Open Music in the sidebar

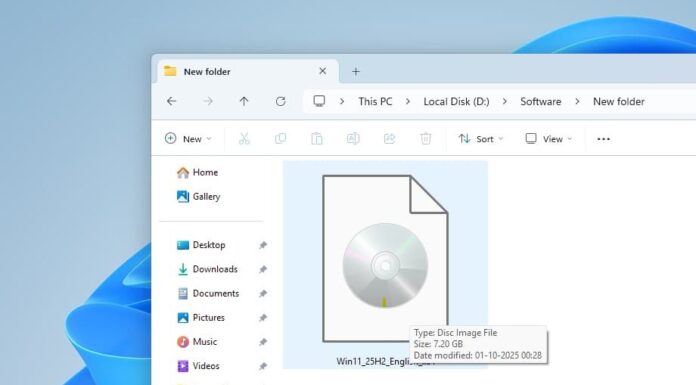click(197, 341)
